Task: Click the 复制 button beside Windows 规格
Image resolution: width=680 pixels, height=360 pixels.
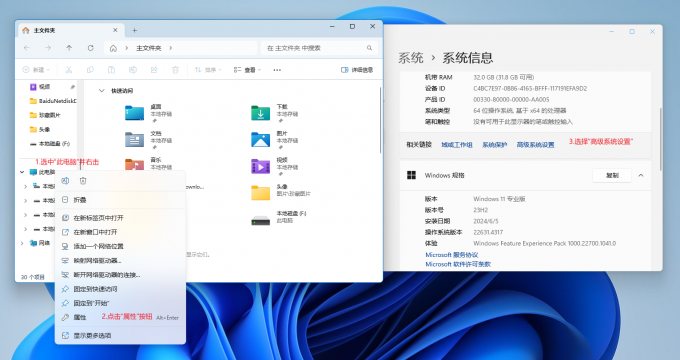Action: (612, 175)
